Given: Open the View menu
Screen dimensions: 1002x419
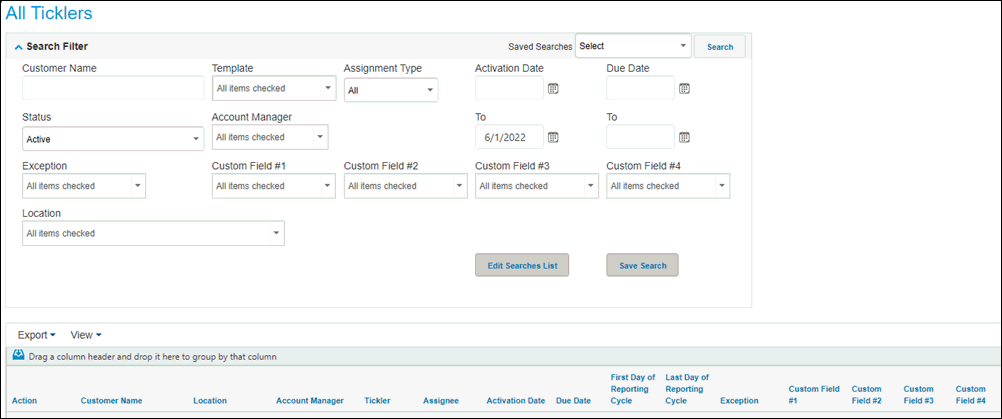Looking at the screenshot, I should click(x=86, y=335).
